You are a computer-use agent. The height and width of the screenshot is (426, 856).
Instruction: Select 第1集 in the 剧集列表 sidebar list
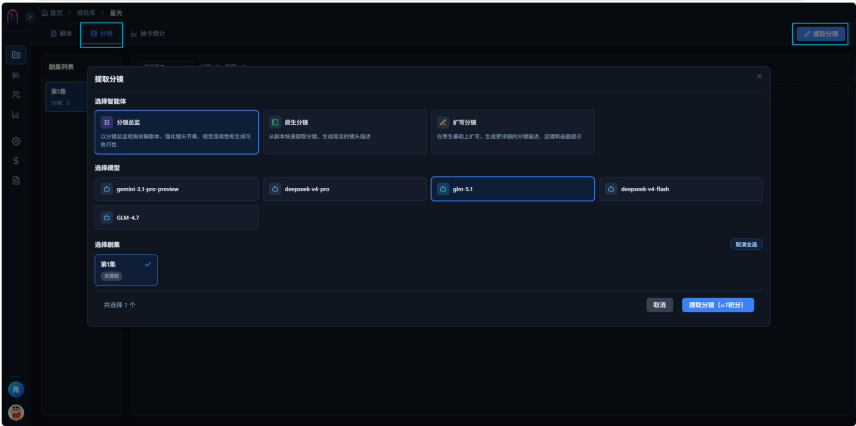pyautogui.click(x=67, y=97)
